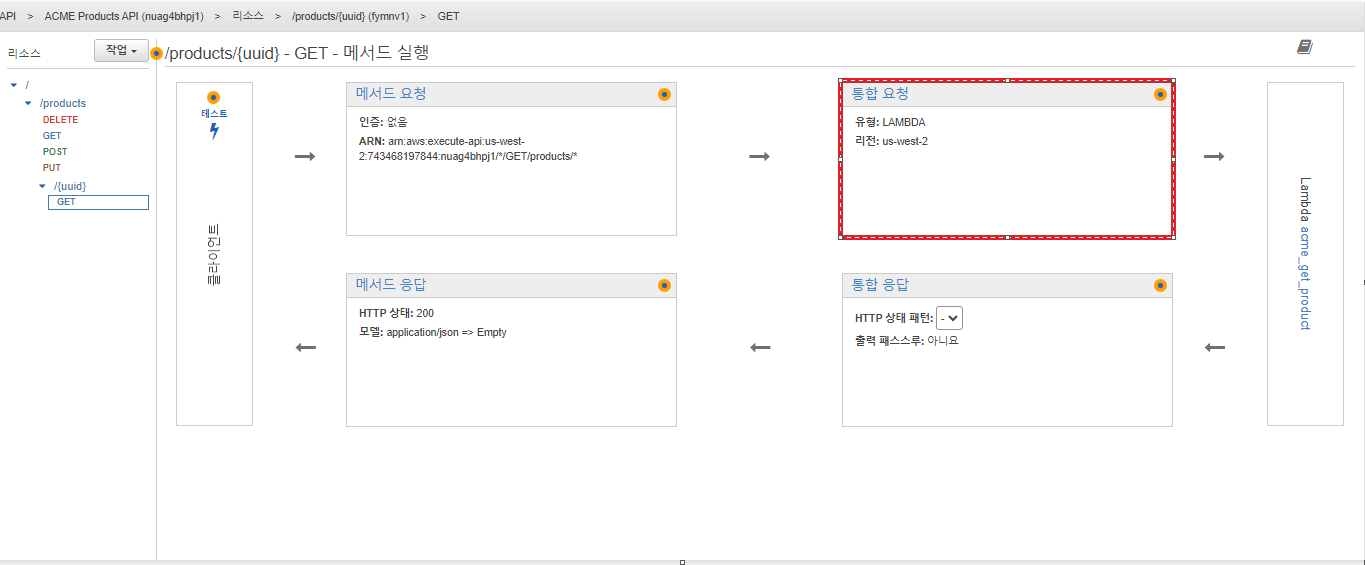1365x565 pixels.
Task: Click the 출력 패스스루: 아니요 text
Action: (907, 341)
